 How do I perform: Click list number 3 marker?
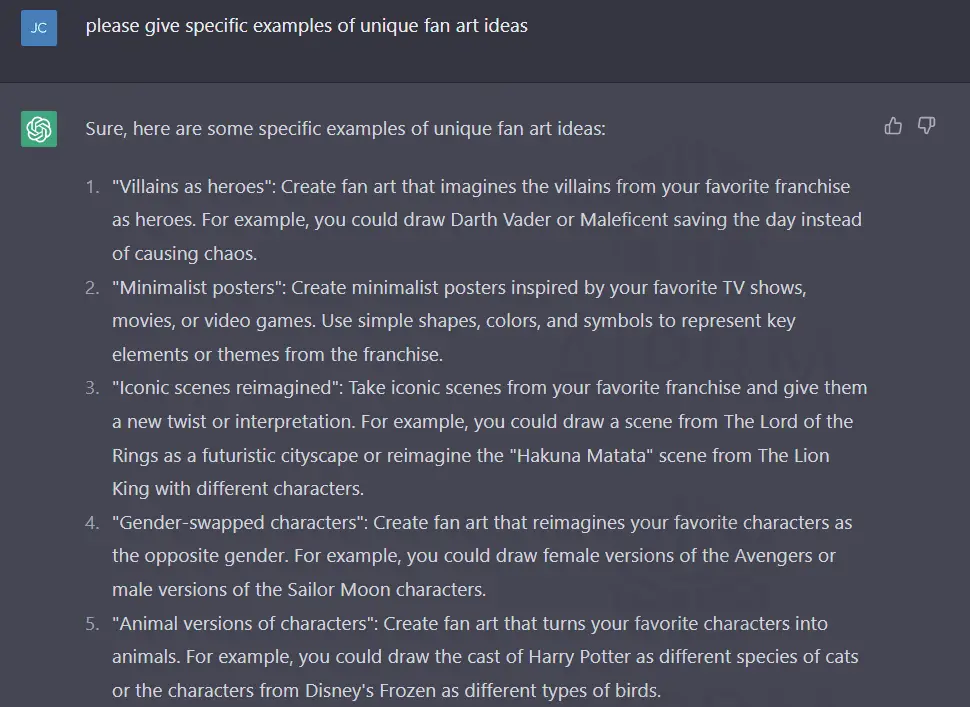(x=92, y=388)
